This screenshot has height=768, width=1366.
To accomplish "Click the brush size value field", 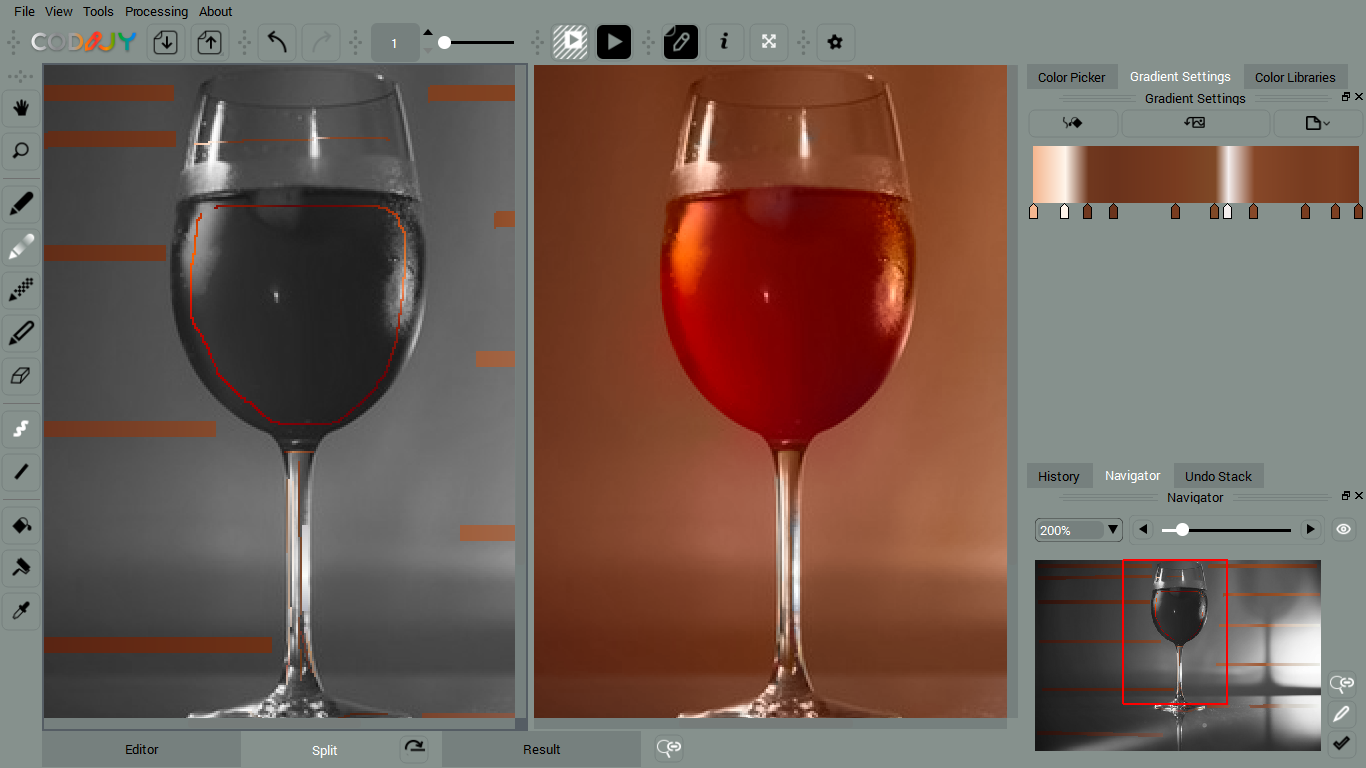I will click(x=394, y=43).
